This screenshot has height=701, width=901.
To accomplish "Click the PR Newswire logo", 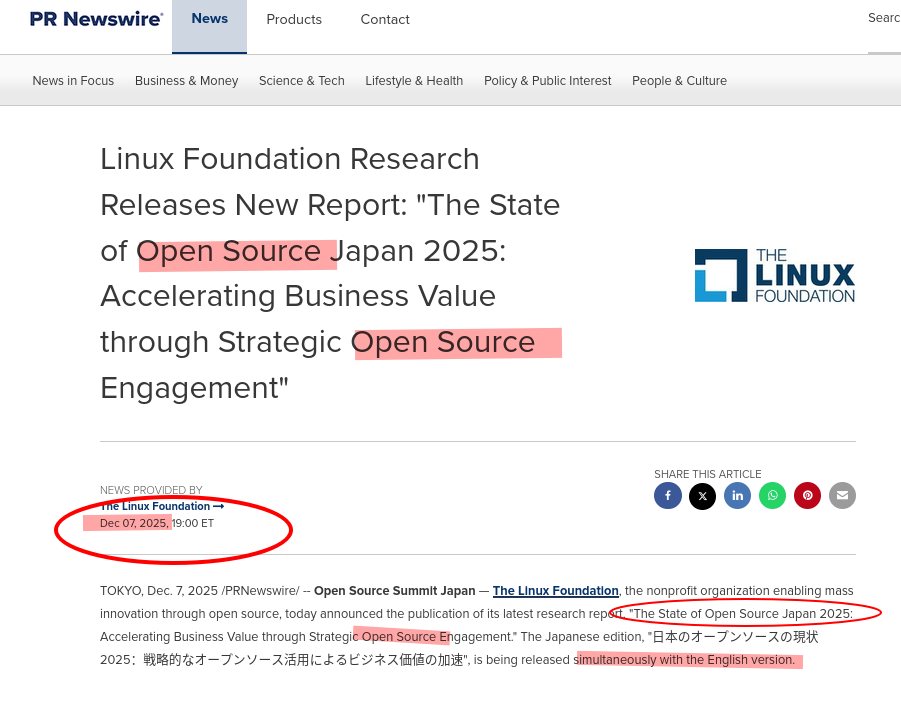I will coord(96,19).
